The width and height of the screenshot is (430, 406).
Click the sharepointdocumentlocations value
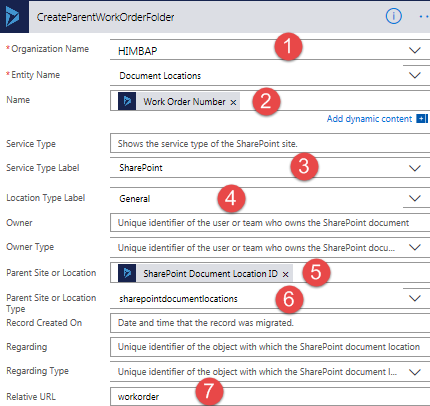click(178, 299)
